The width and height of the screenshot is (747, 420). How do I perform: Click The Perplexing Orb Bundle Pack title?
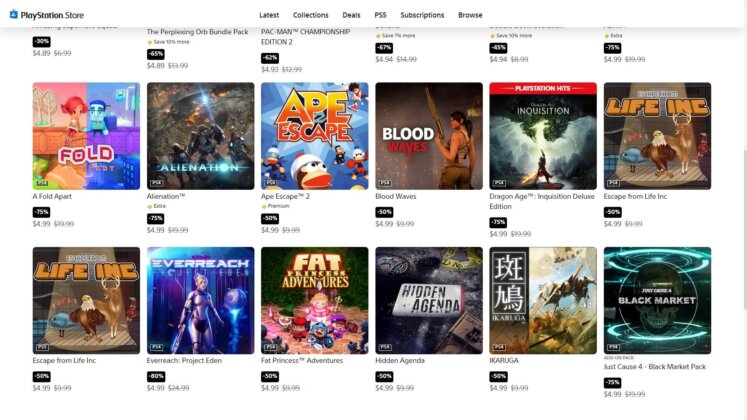(197, 32)
